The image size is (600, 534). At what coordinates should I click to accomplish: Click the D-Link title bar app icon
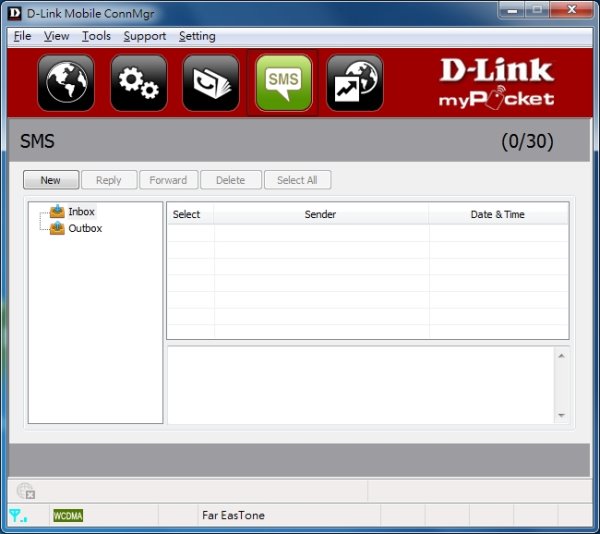[15, 13]
